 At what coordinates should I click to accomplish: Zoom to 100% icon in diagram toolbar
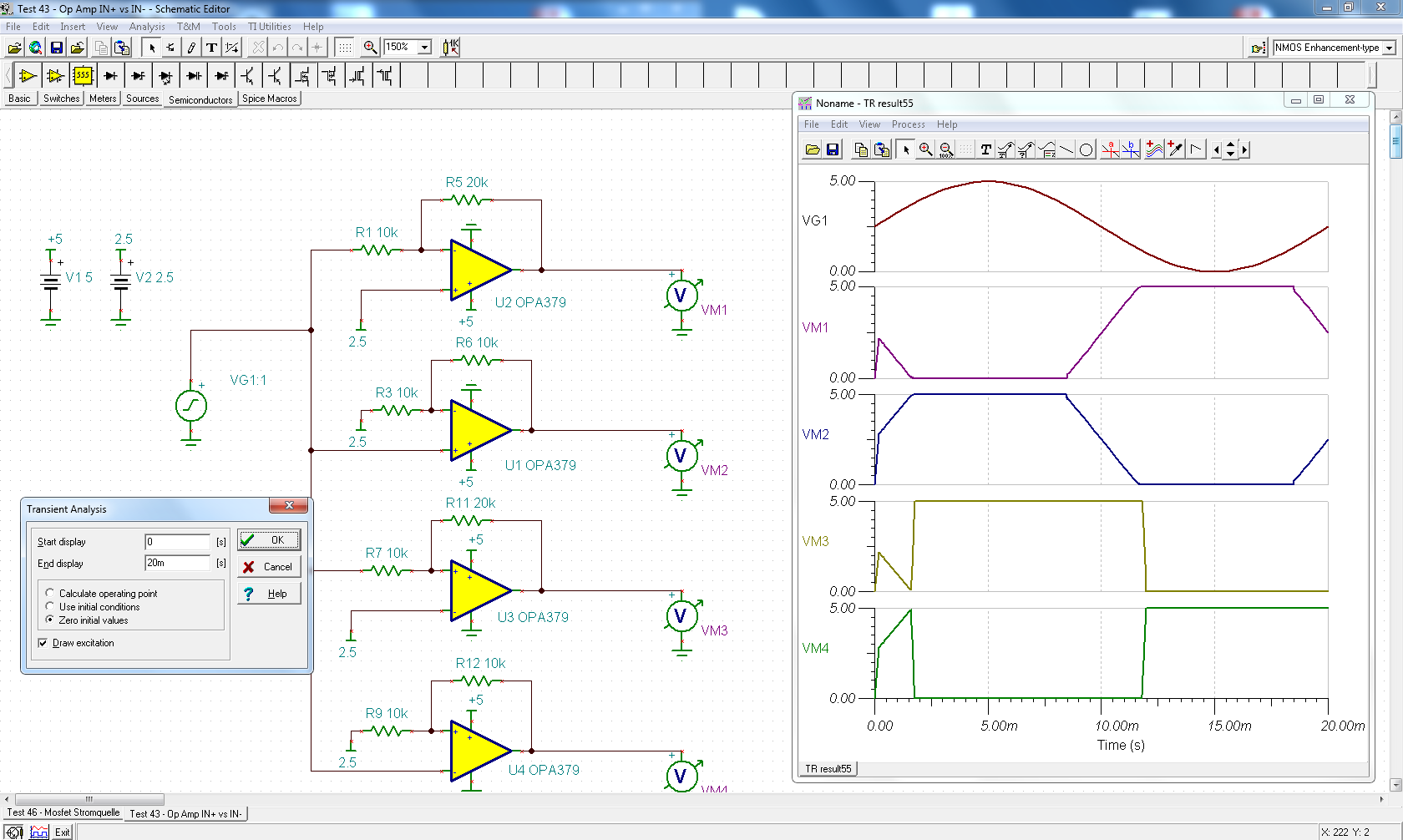coord(946,149)
